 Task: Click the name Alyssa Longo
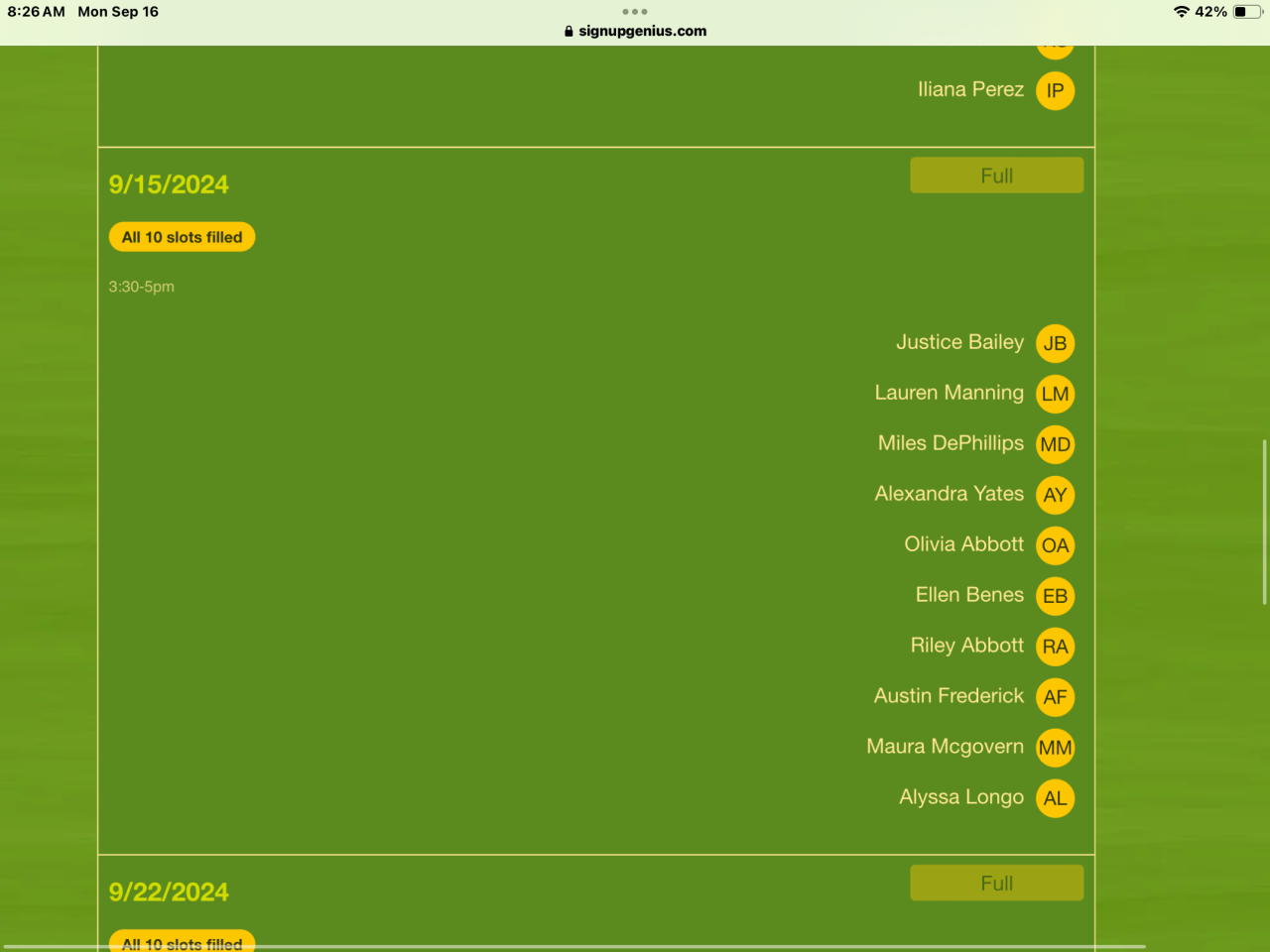960,797
